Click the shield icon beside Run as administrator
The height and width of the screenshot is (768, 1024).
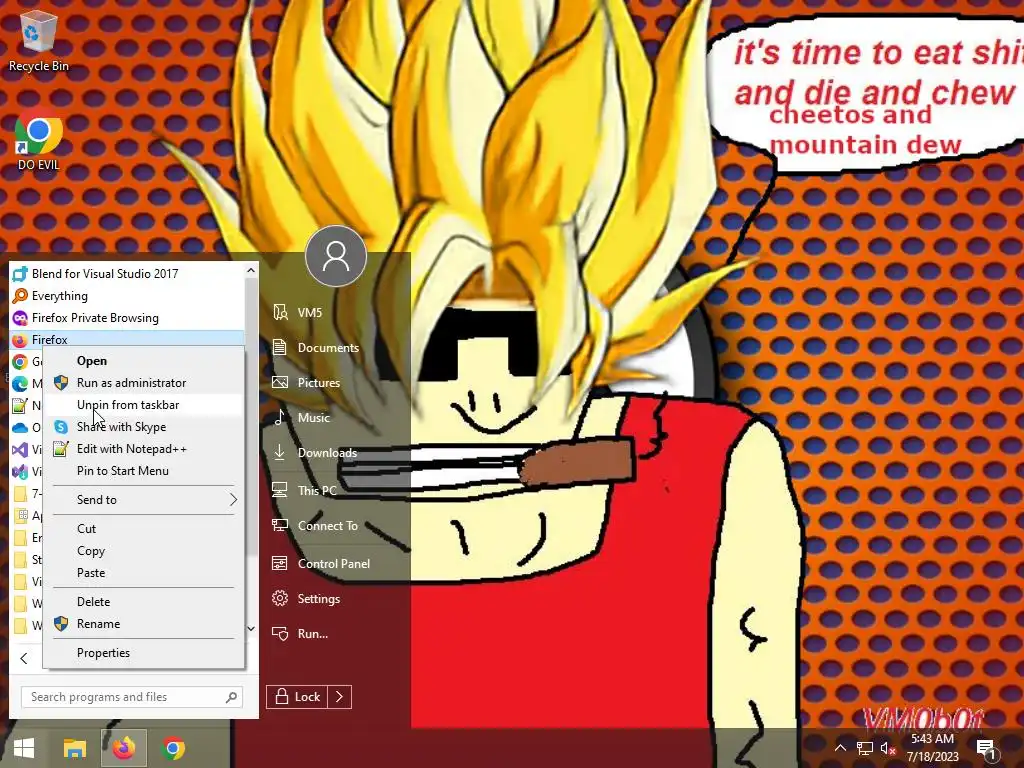click(61, 383)
